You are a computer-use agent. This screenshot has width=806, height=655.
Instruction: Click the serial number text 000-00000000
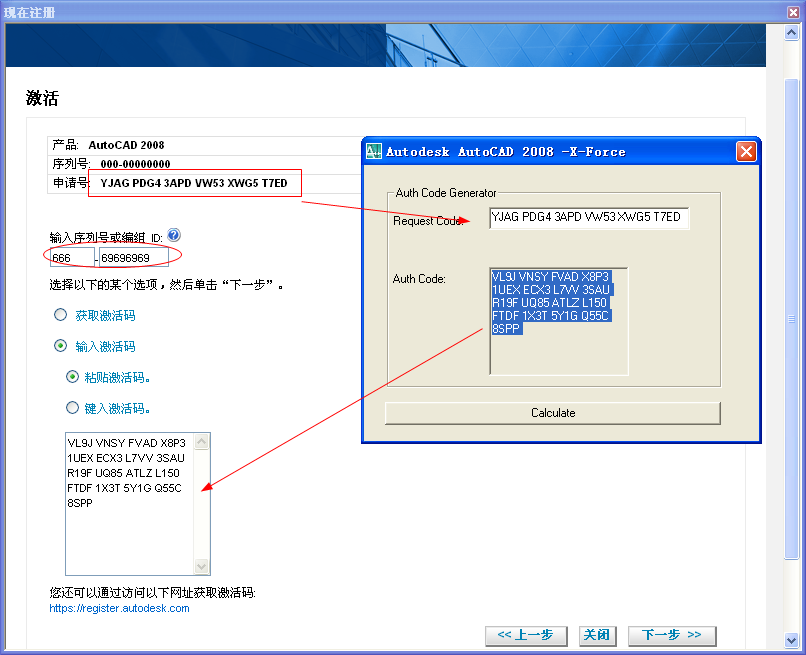pos(135,164)
